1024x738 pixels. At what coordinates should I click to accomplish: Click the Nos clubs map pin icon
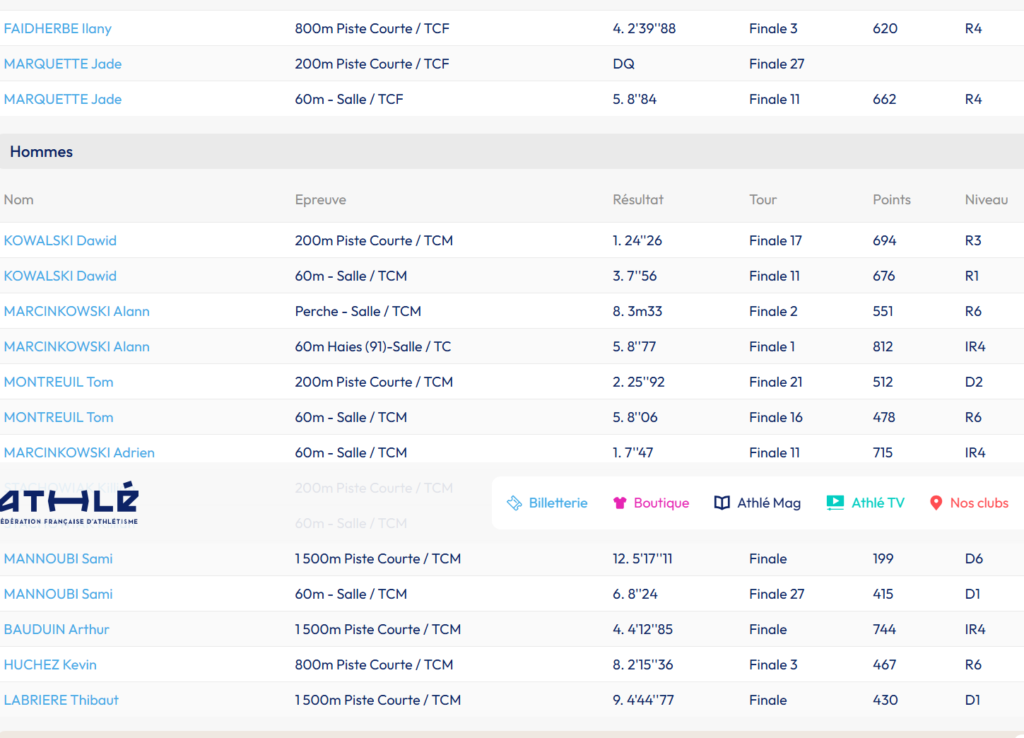[x=936, y=503]
